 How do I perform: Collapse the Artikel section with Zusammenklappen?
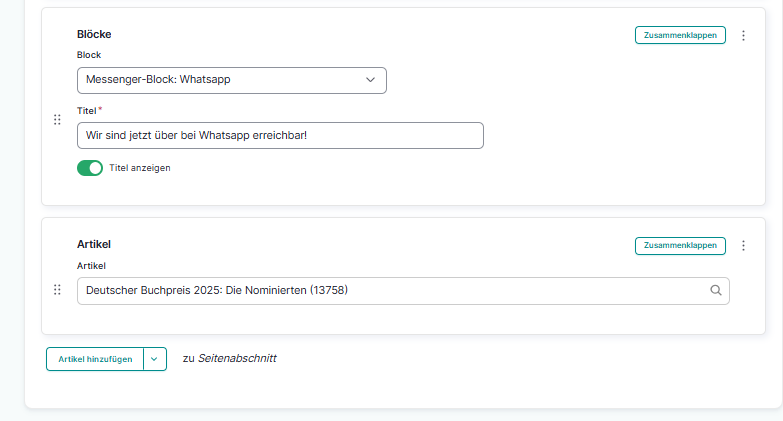point(680,245)
